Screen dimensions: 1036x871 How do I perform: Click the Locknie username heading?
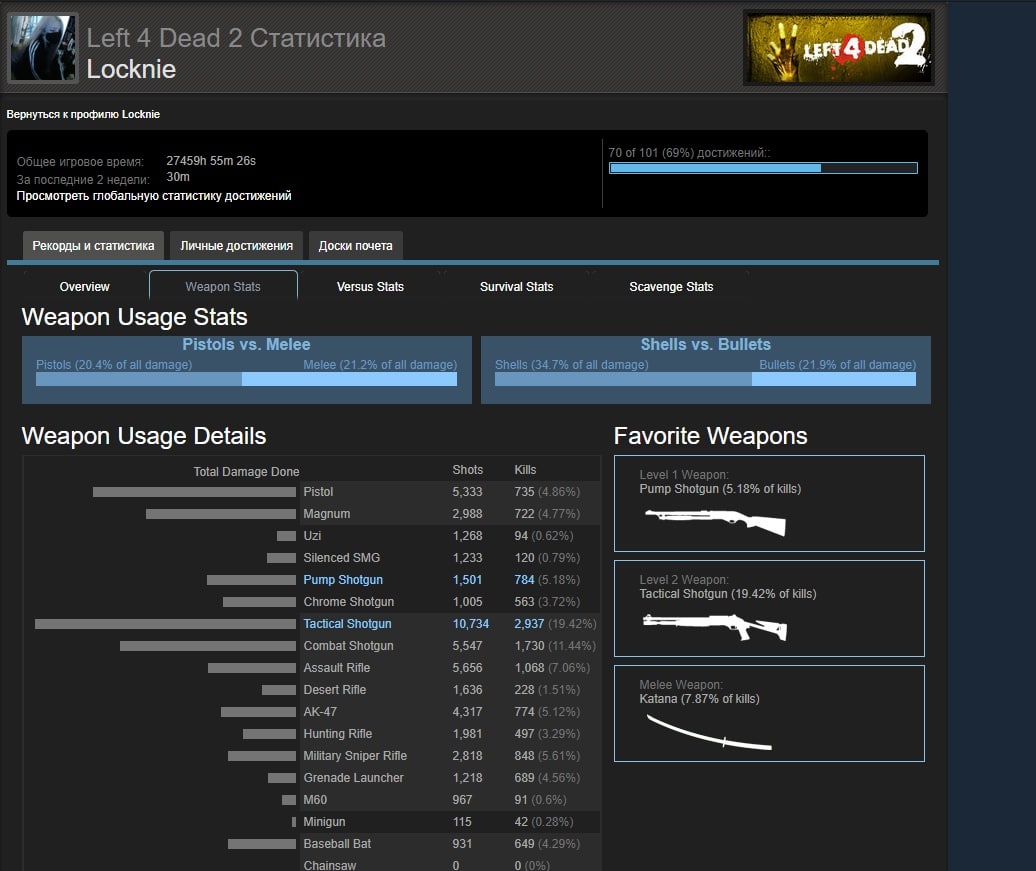point(131,69)
